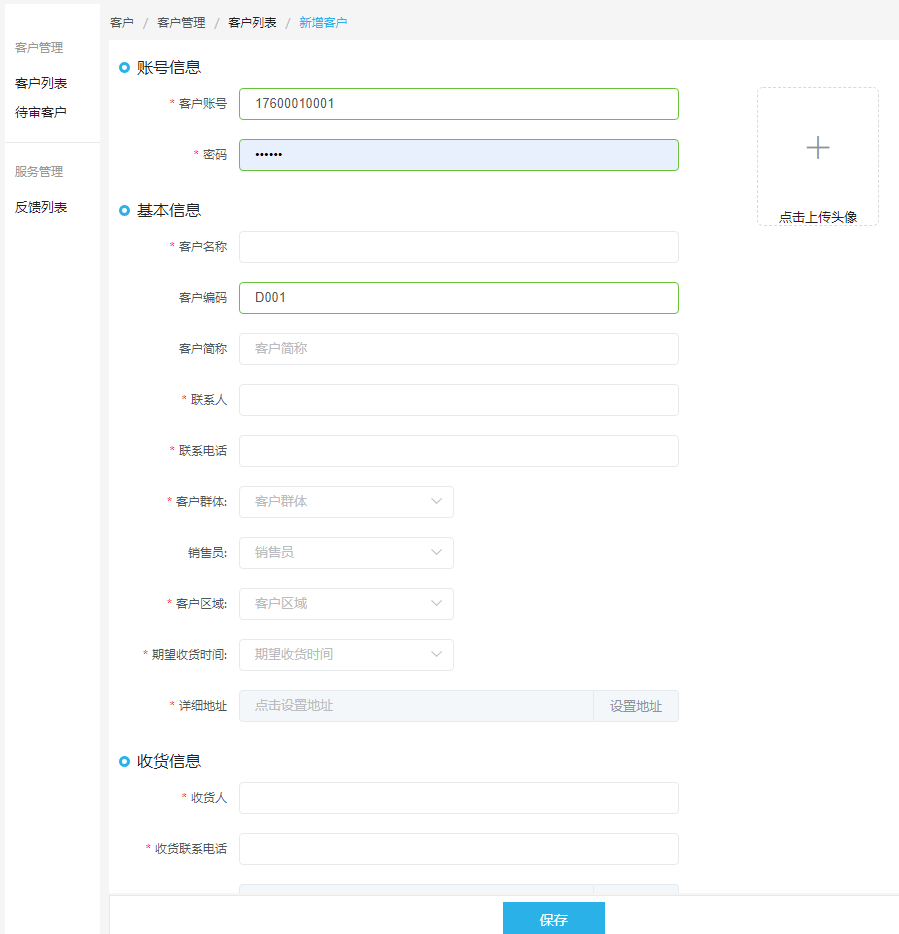Screen dimensions: 899x934
Task: Click the 客户简称 input field
Action: (459, 349)
